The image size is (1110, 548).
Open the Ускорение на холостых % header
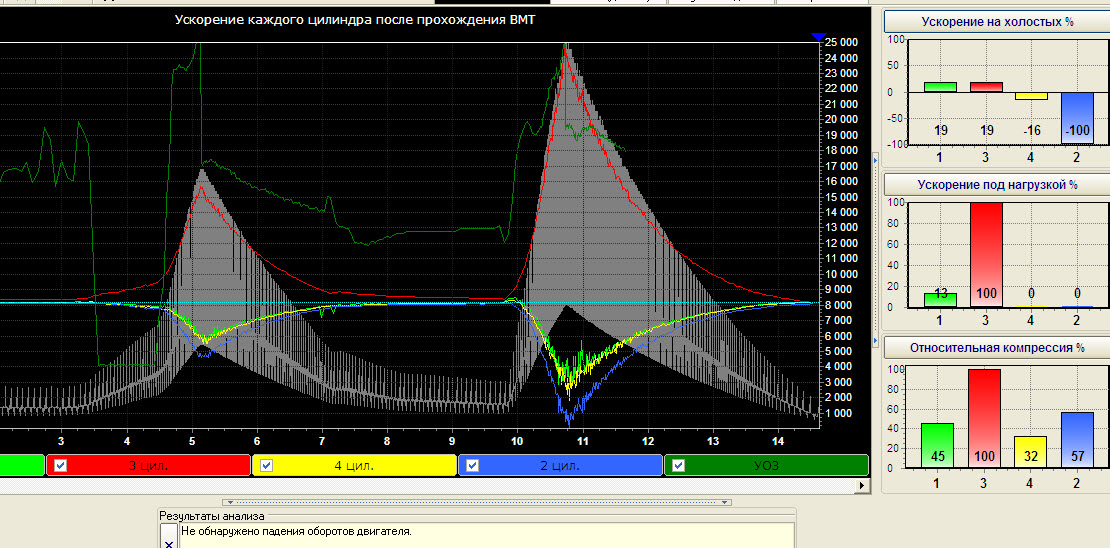click(997, 22)
